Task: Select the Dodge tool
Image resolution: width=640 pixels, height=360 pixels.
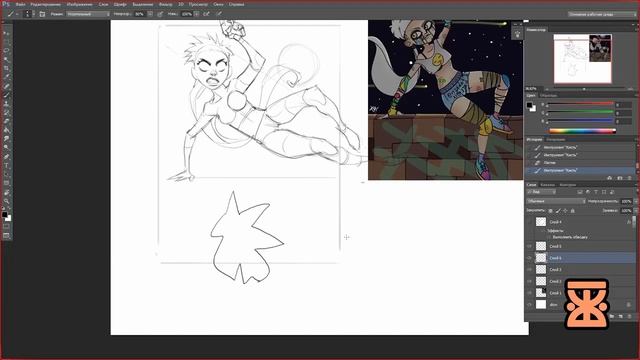Action: coord(6,147)
